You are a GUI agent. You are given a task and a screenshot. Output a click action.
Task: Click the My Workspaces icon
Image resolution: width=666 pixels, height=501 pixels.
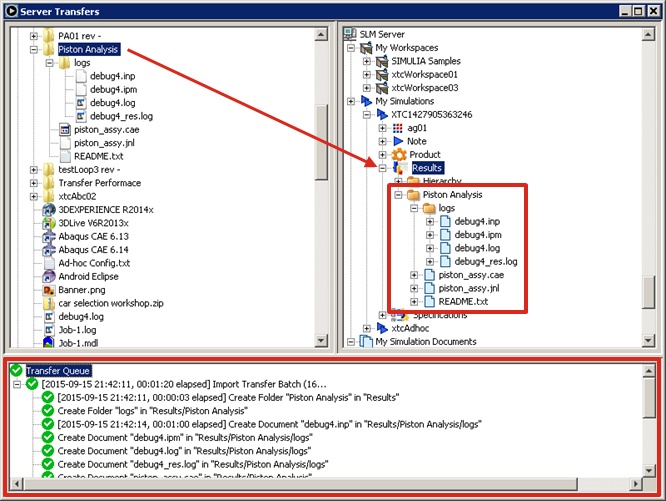(x=366, y=48)
